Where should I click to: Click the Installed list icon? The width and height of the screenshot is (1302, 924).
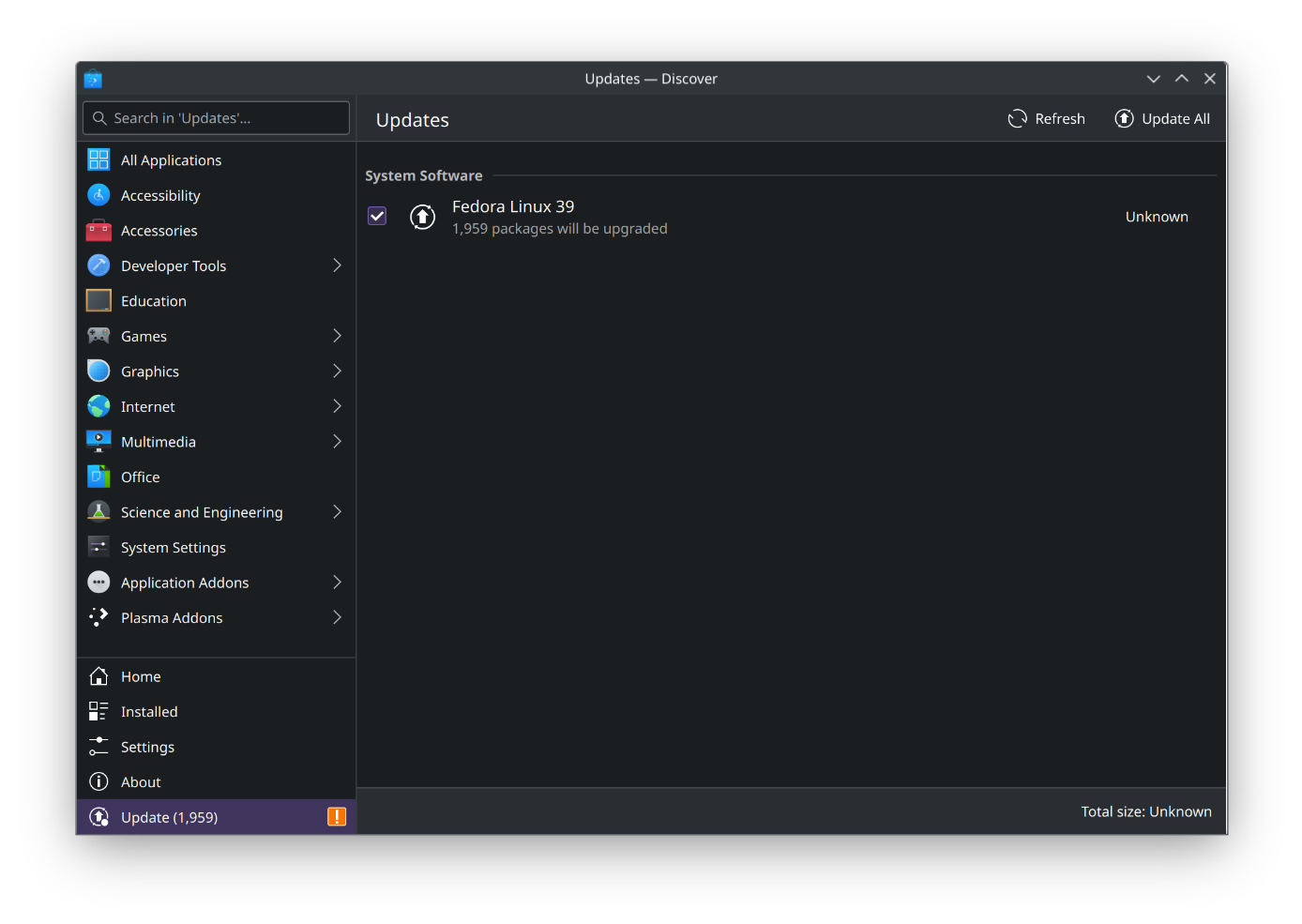tap(98, 711)
